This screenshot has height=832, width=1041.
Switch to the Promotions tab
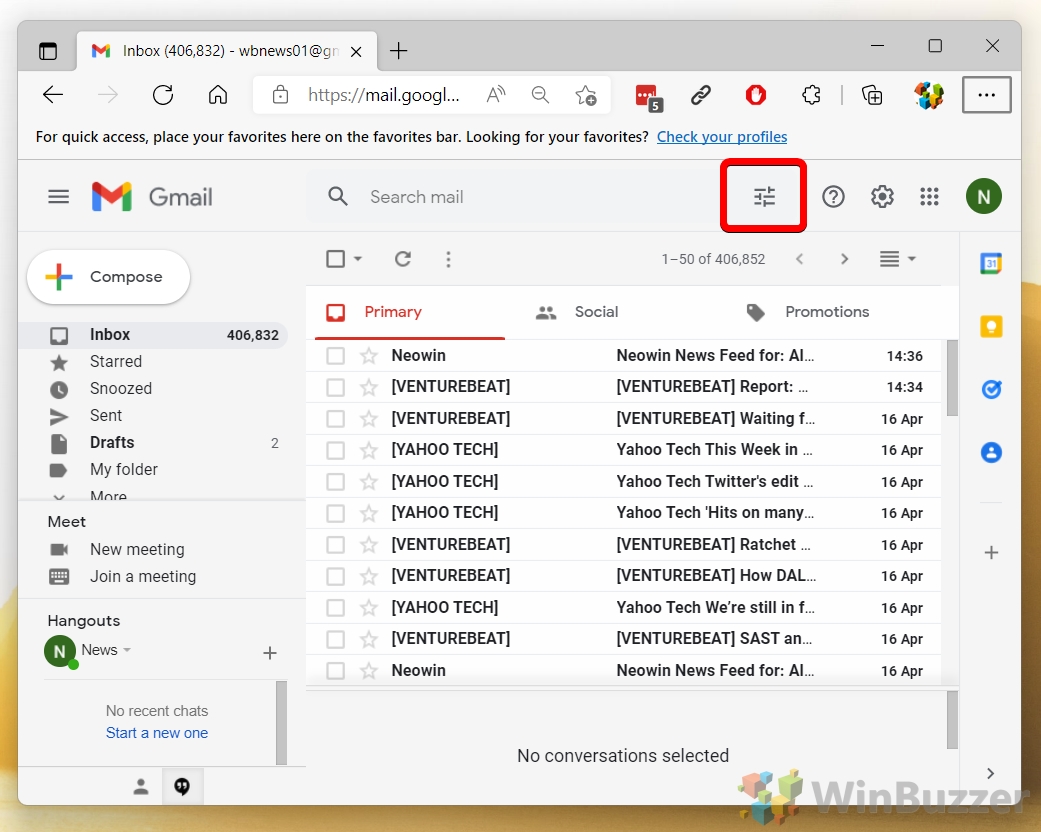[x=827, y=311]
